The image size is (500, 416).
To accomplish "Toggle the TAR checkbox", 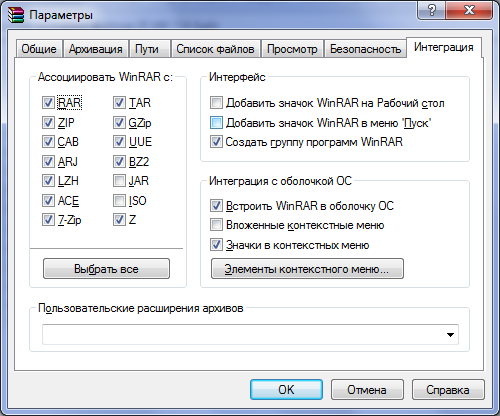I will click(119, 103).
